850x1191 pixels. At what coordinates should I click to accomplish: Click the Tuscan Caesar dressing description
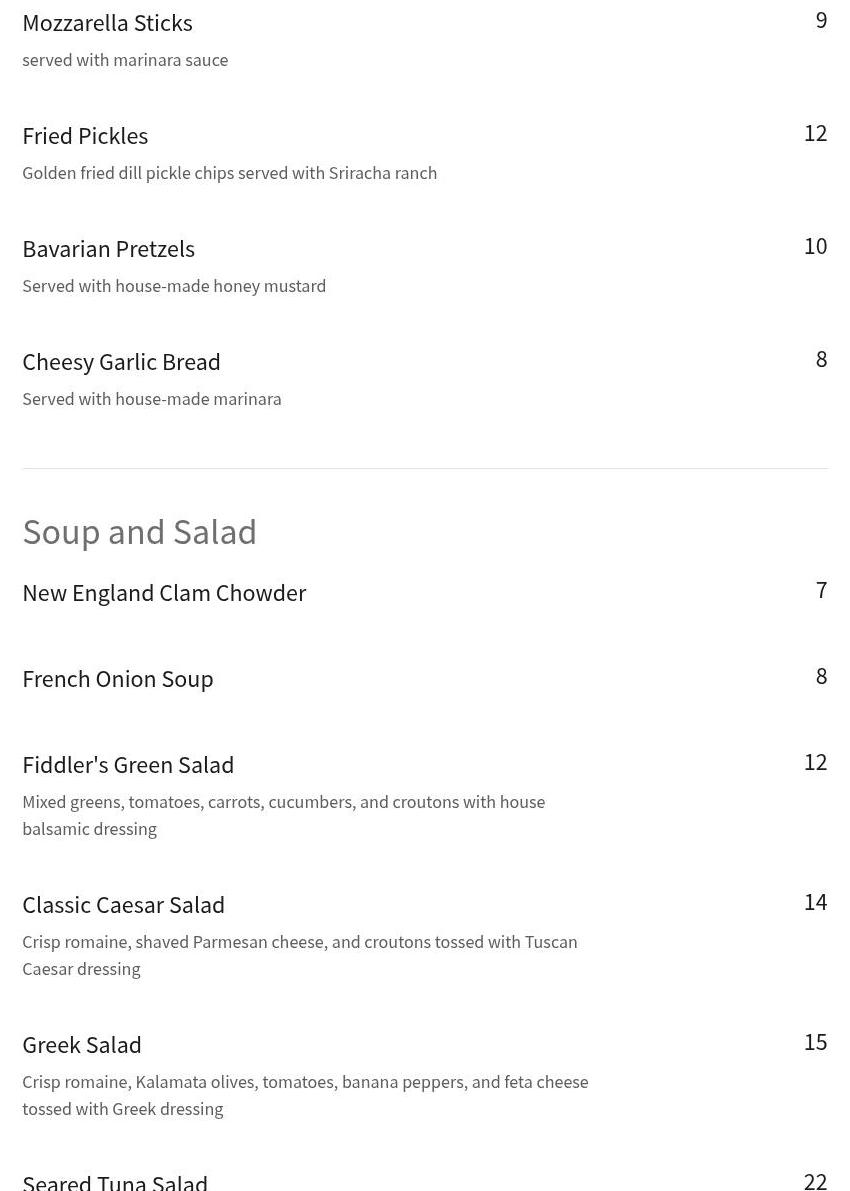300,956
